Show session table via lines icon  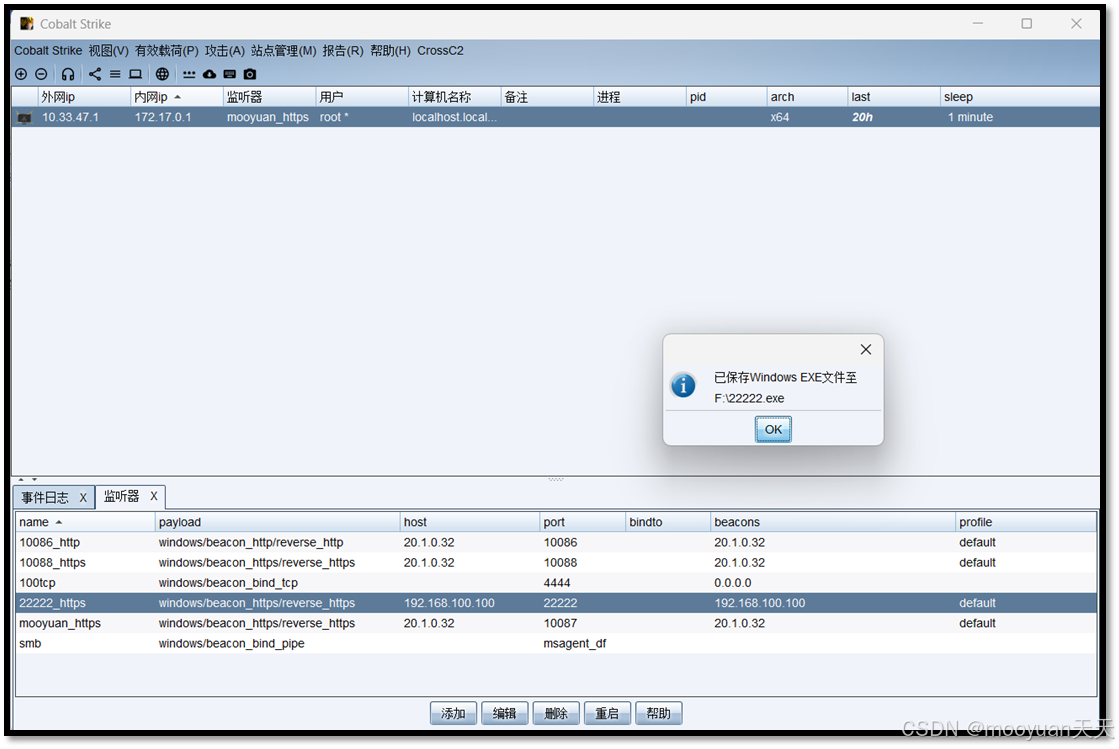[115, 74]
